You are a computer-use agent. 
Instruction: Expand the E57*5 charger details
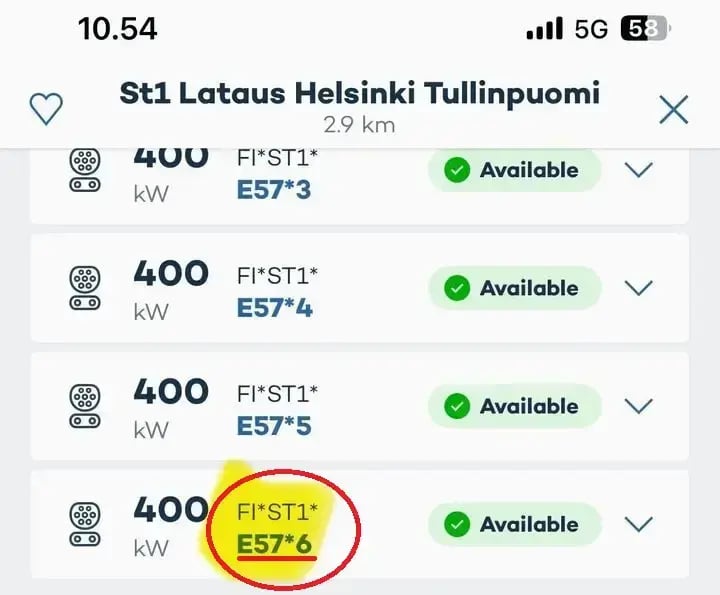(638, 406)
